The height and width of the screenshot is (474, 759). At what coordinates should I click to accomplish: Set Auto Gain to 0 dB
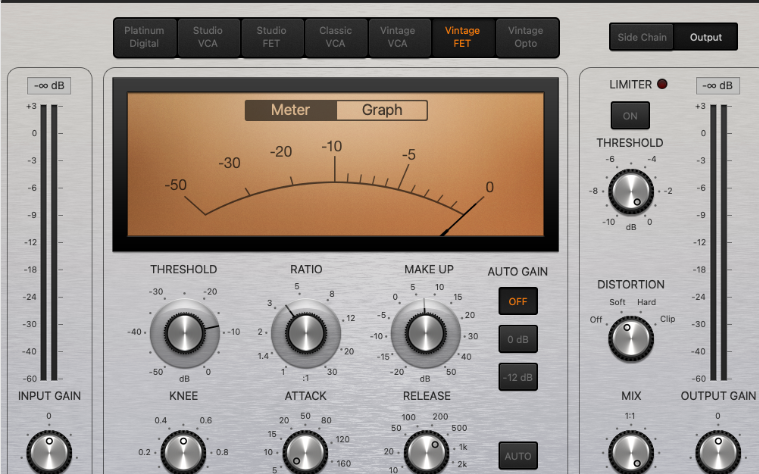(x=518, y=339)
